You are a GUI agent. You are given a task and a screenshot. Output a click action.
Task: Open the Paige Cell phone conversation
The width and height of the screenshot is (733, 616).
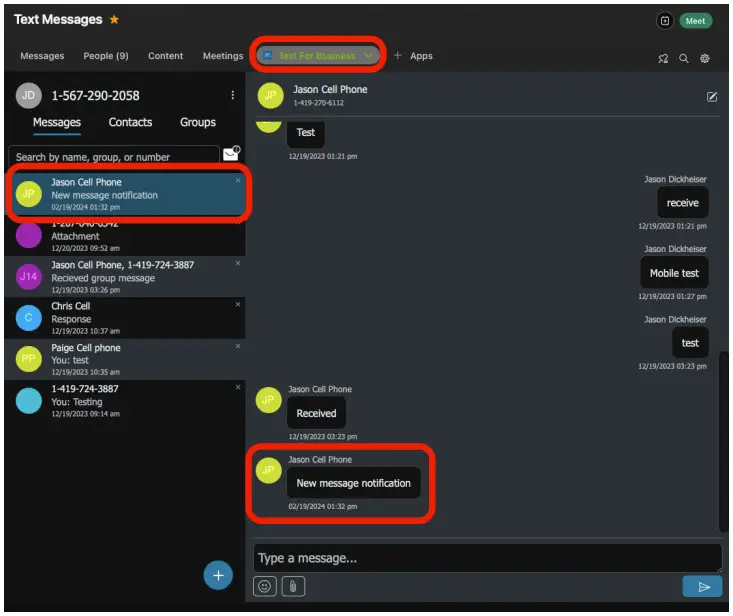click(x=125, y=359)
